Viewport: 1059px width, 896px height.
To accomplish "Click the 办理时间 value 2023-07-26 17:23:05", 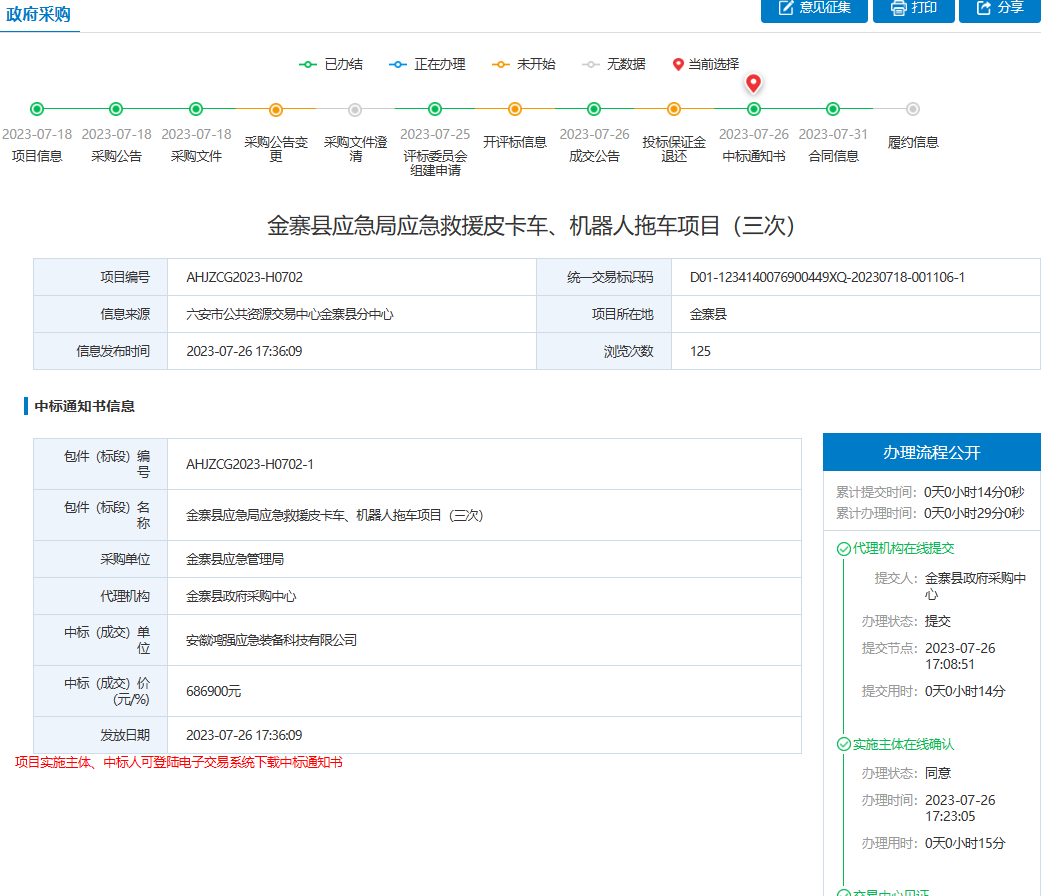I will (960, 808).
